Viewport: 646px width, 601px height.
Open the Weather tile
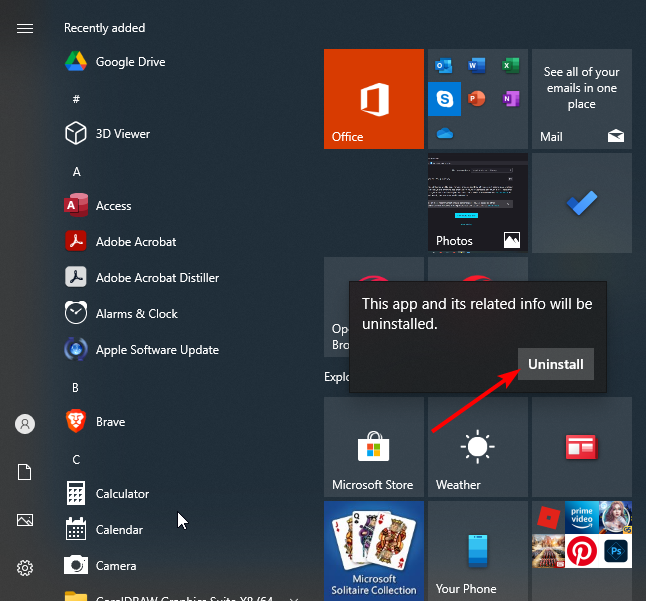(477, 447)
